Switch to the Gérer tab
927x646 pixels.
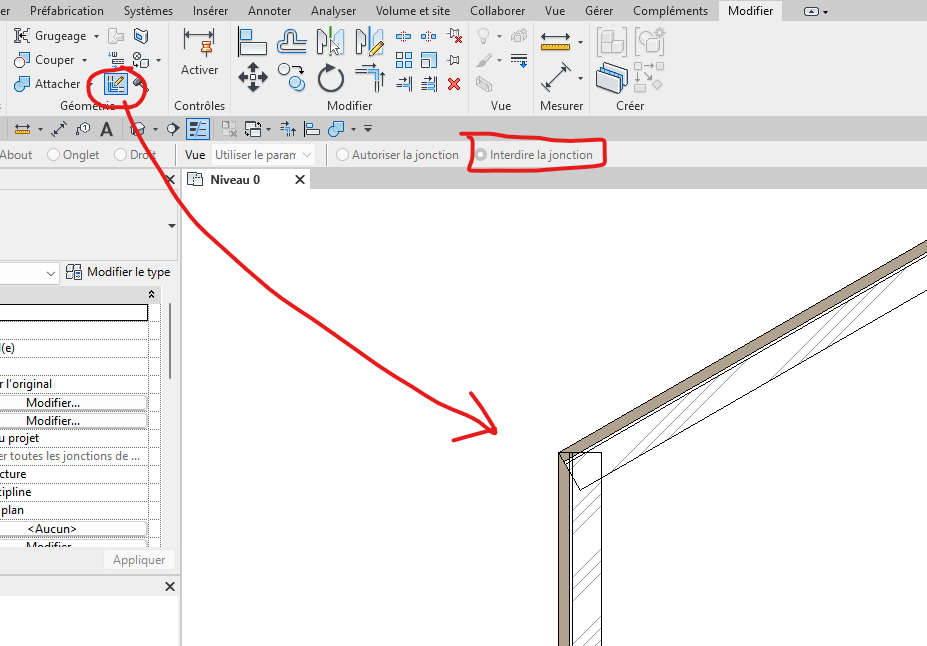click(599, 11)
